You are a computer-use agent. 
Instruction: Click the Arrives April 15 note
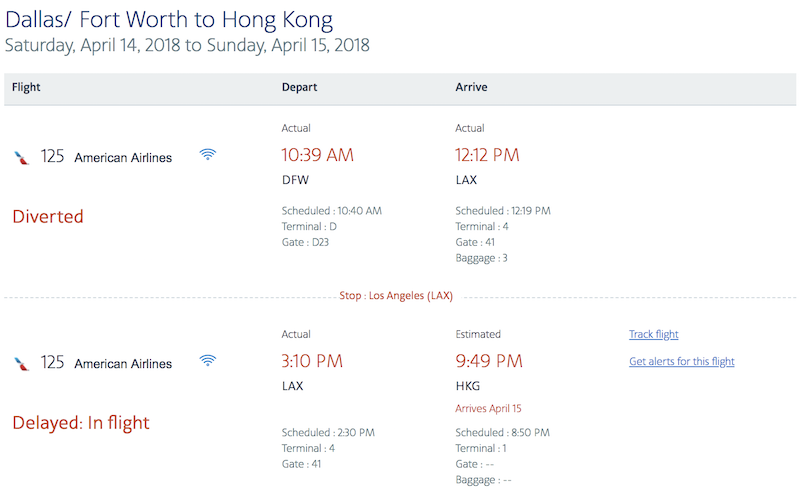click(x=488, y=409)
